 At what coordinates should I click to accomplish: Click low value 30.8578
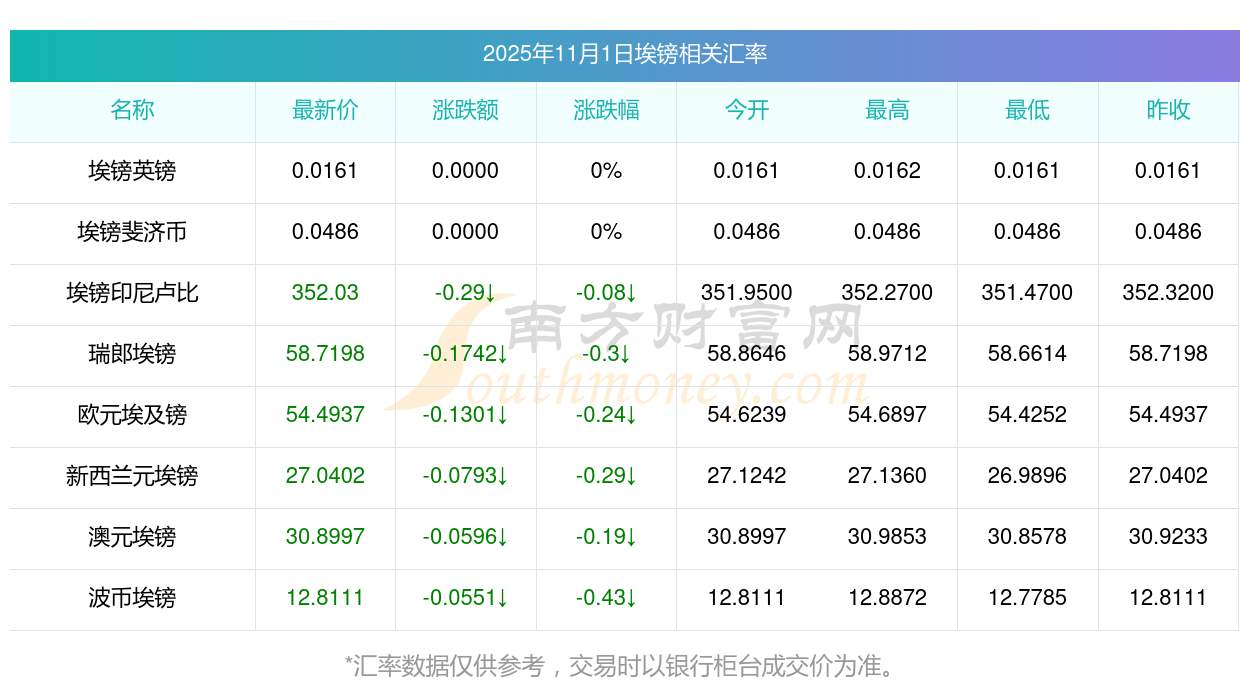coord(1027,537)
